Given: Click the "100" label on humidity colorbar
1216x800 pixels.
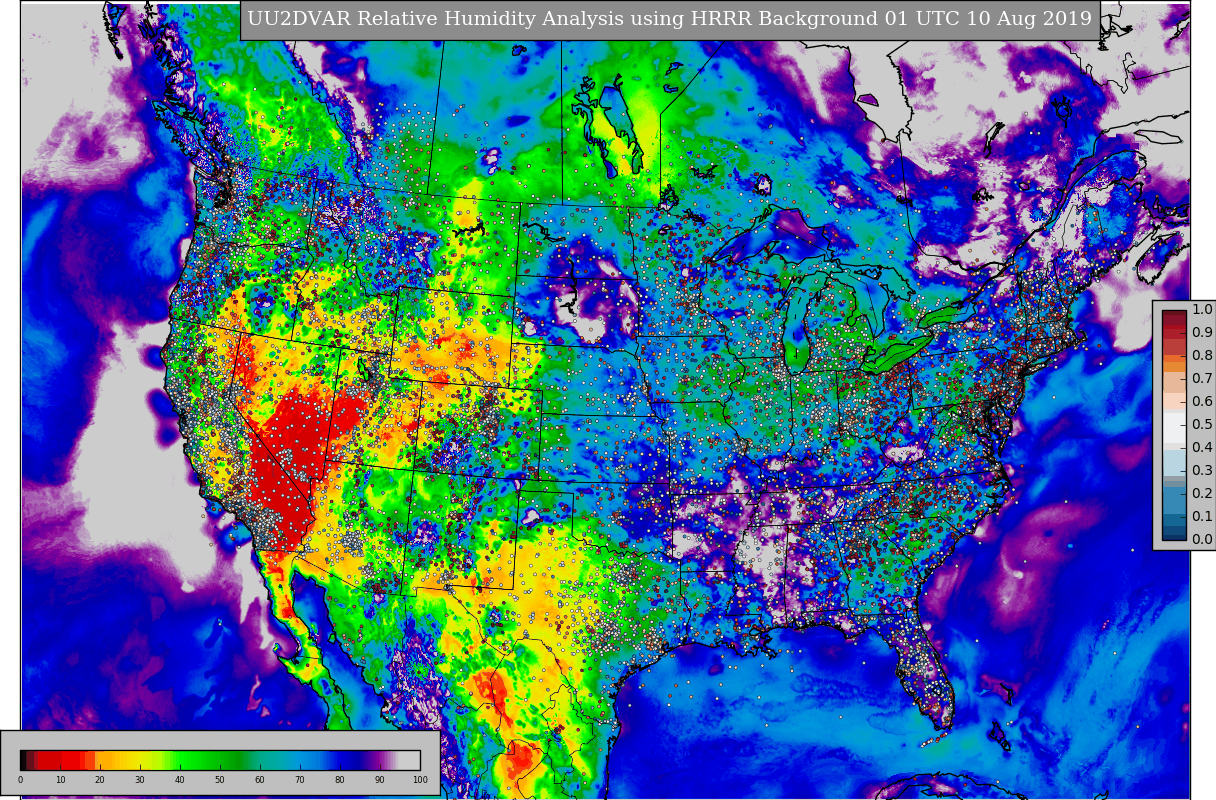Looking at the screenshot, I should (420, 780).
